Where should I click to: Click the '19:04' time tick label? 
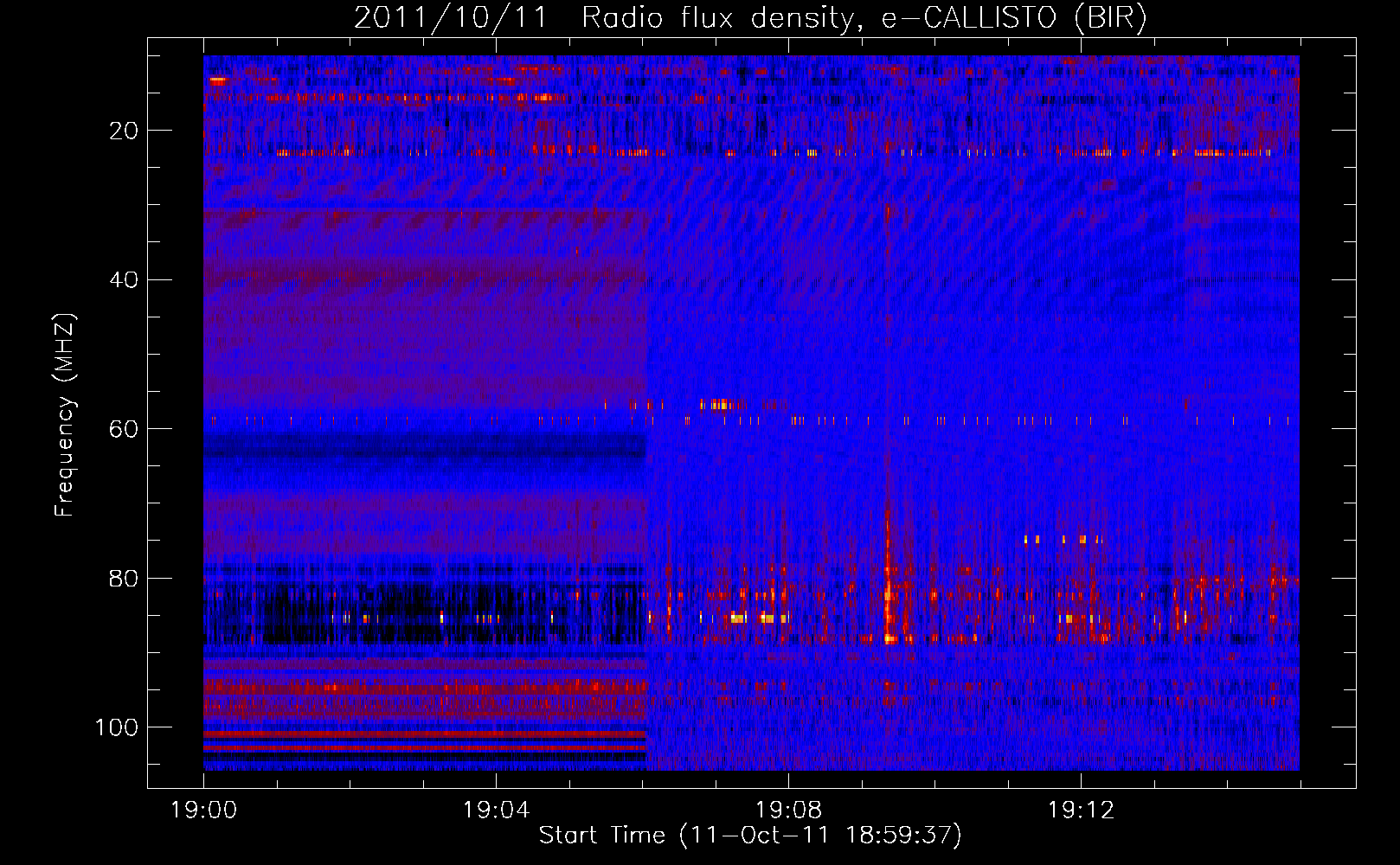pos(496,811)
